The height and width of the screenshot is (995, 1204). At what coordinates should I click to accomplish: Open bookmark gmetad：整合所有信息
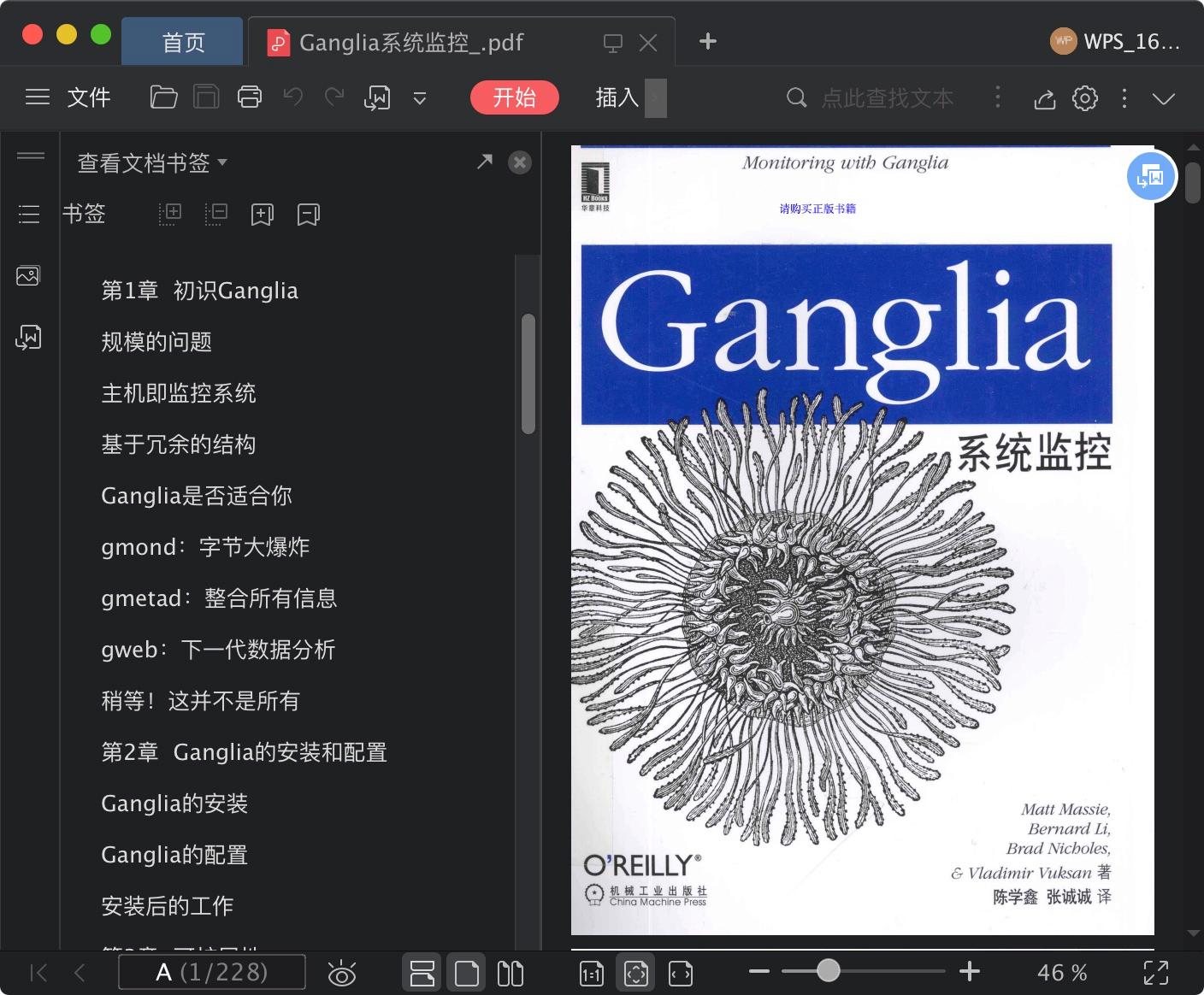coord(219,598)
